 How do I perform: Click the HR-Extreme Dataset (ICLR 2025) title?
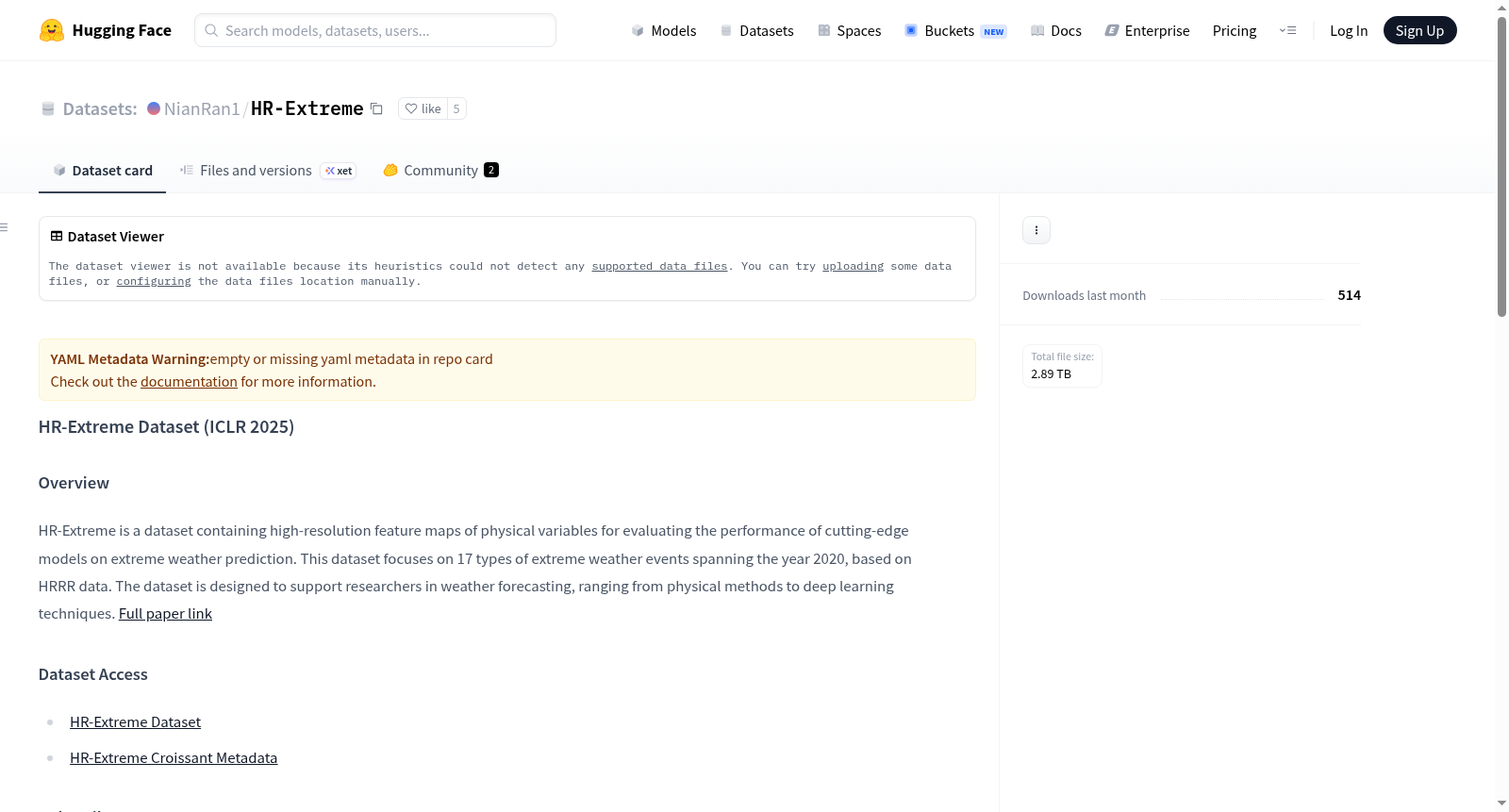[166, 427]
